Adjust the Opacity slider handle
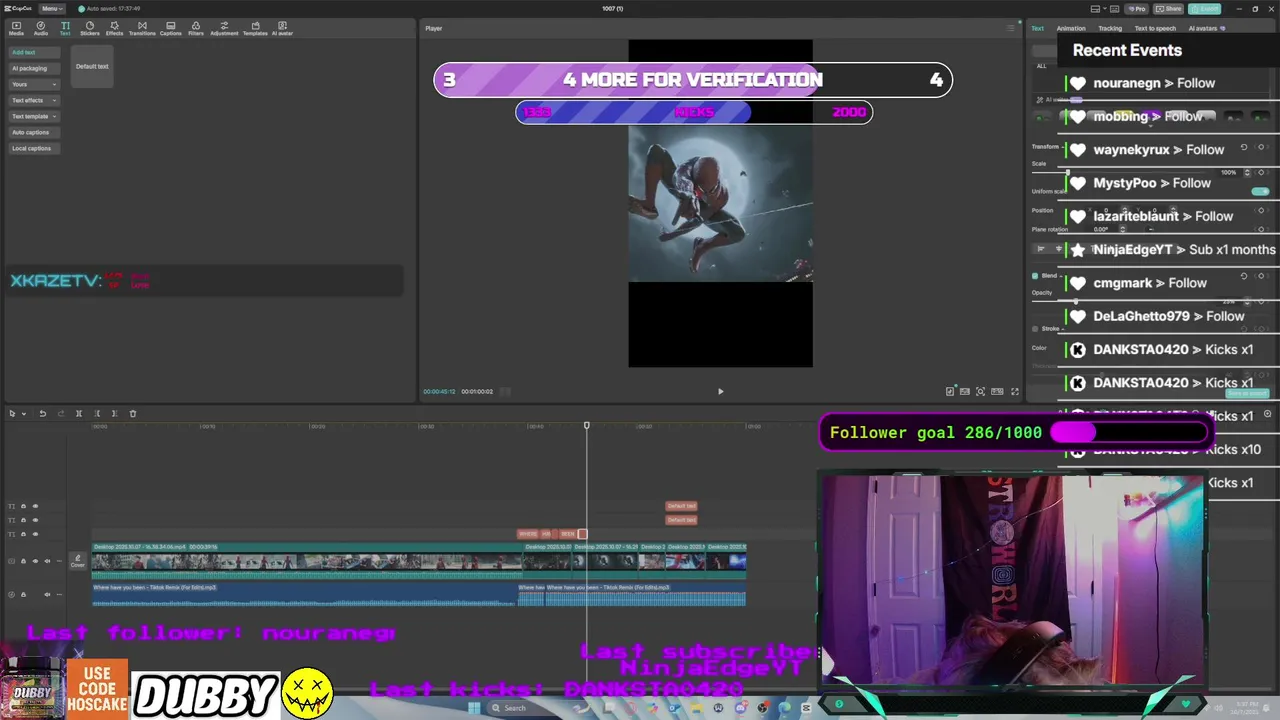Image resolution: width=1280 pixels, height=720 pixels. 1076,302
